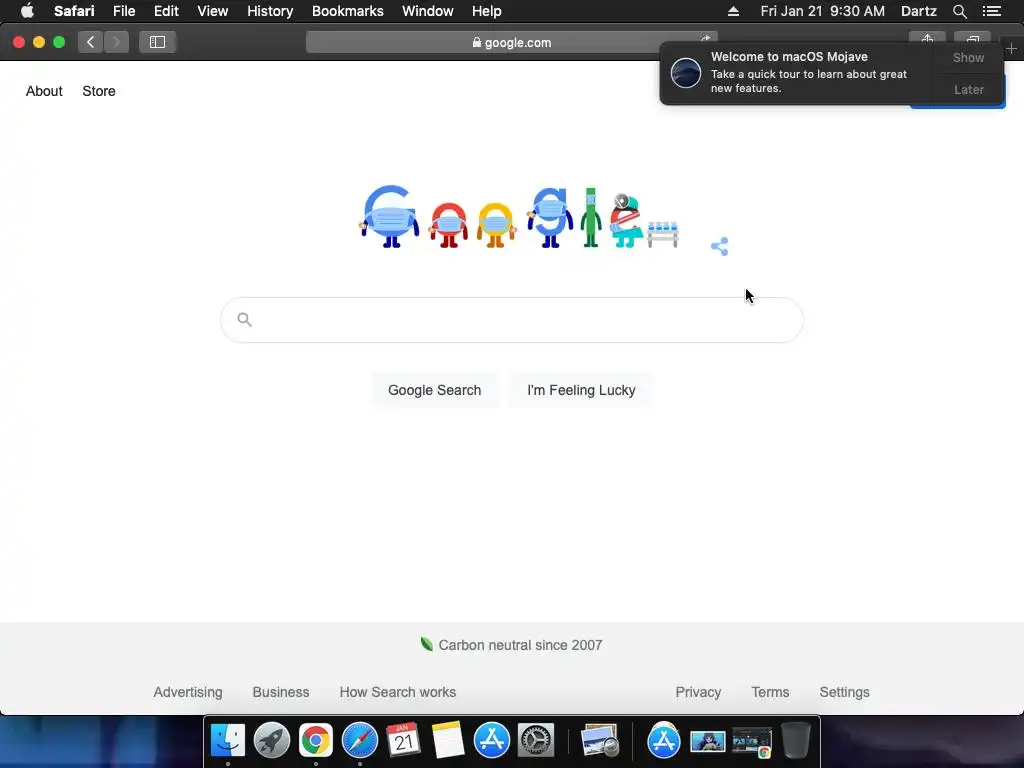Open a new tab with the plus button

[1011, 49]
